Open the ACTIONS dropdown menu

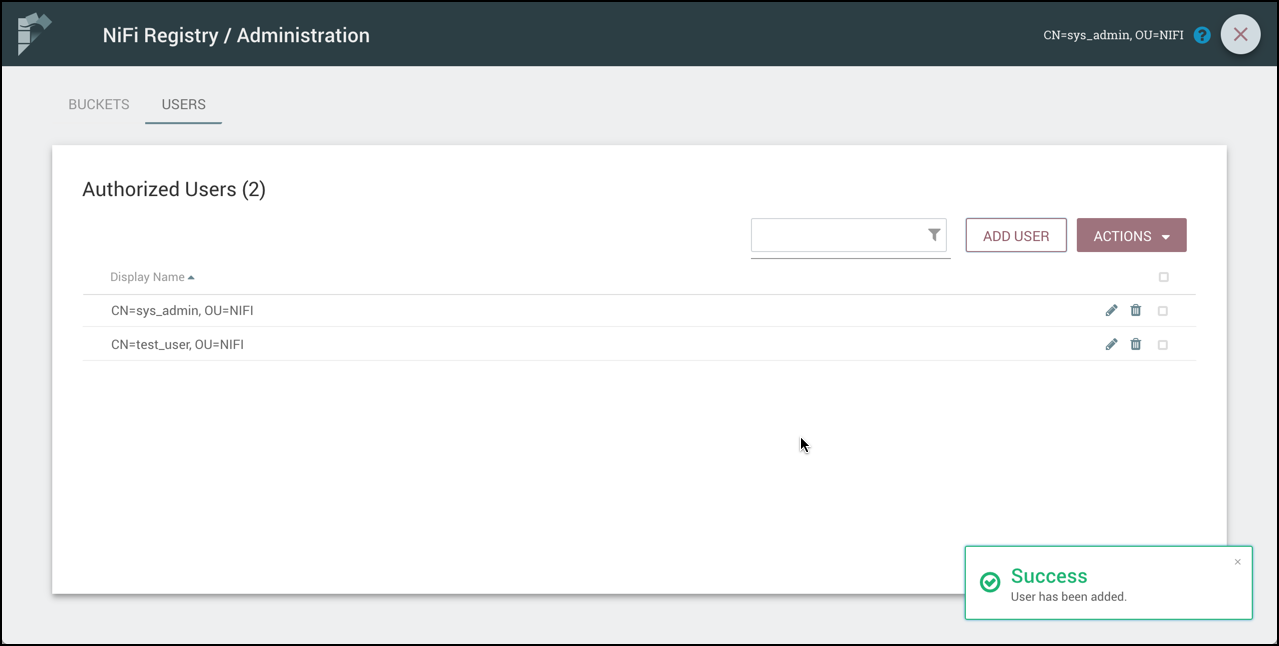(1131, 235)
